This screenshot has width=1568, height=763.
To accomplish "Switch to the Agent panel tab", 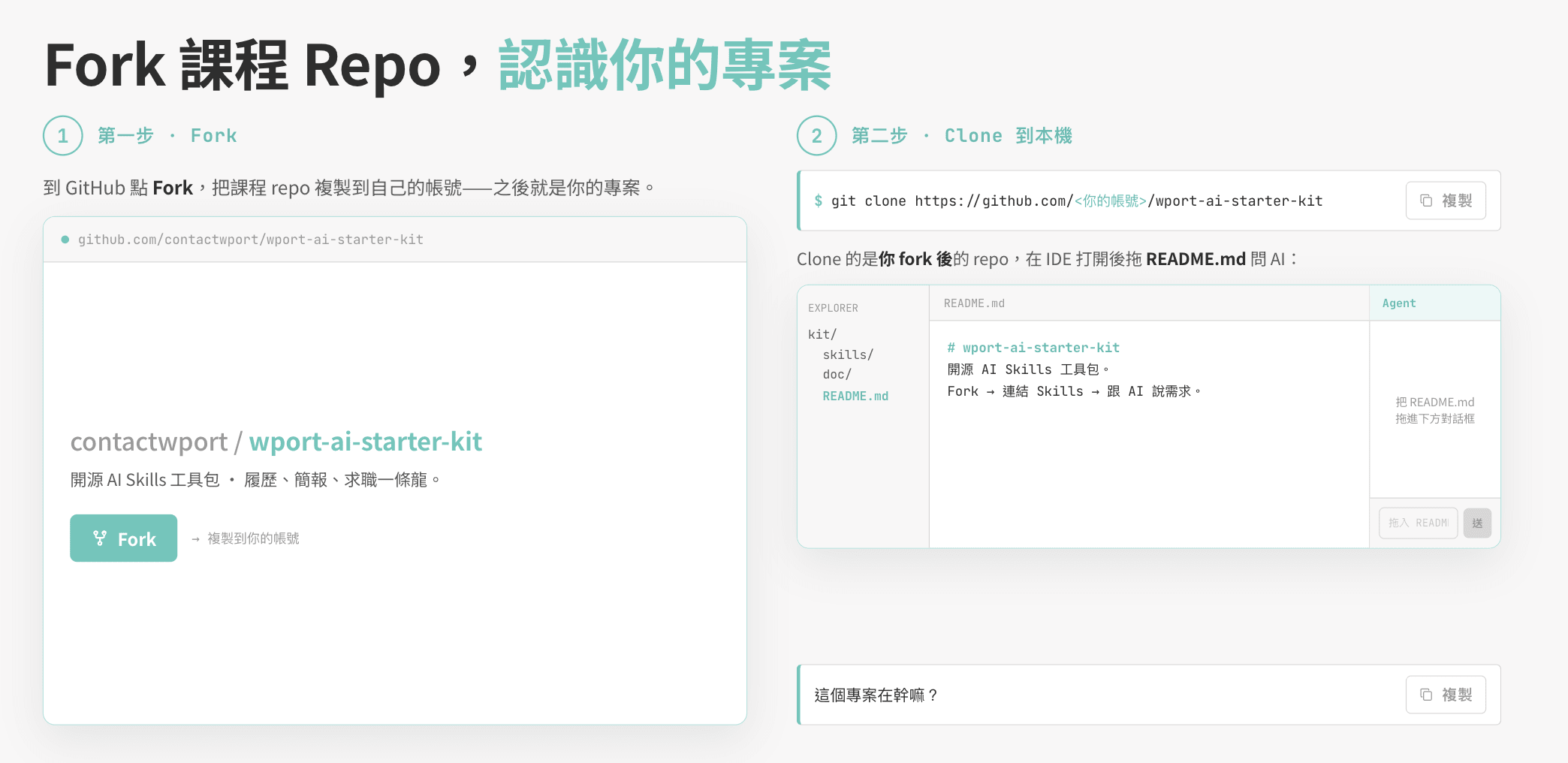I will 1399,303.
